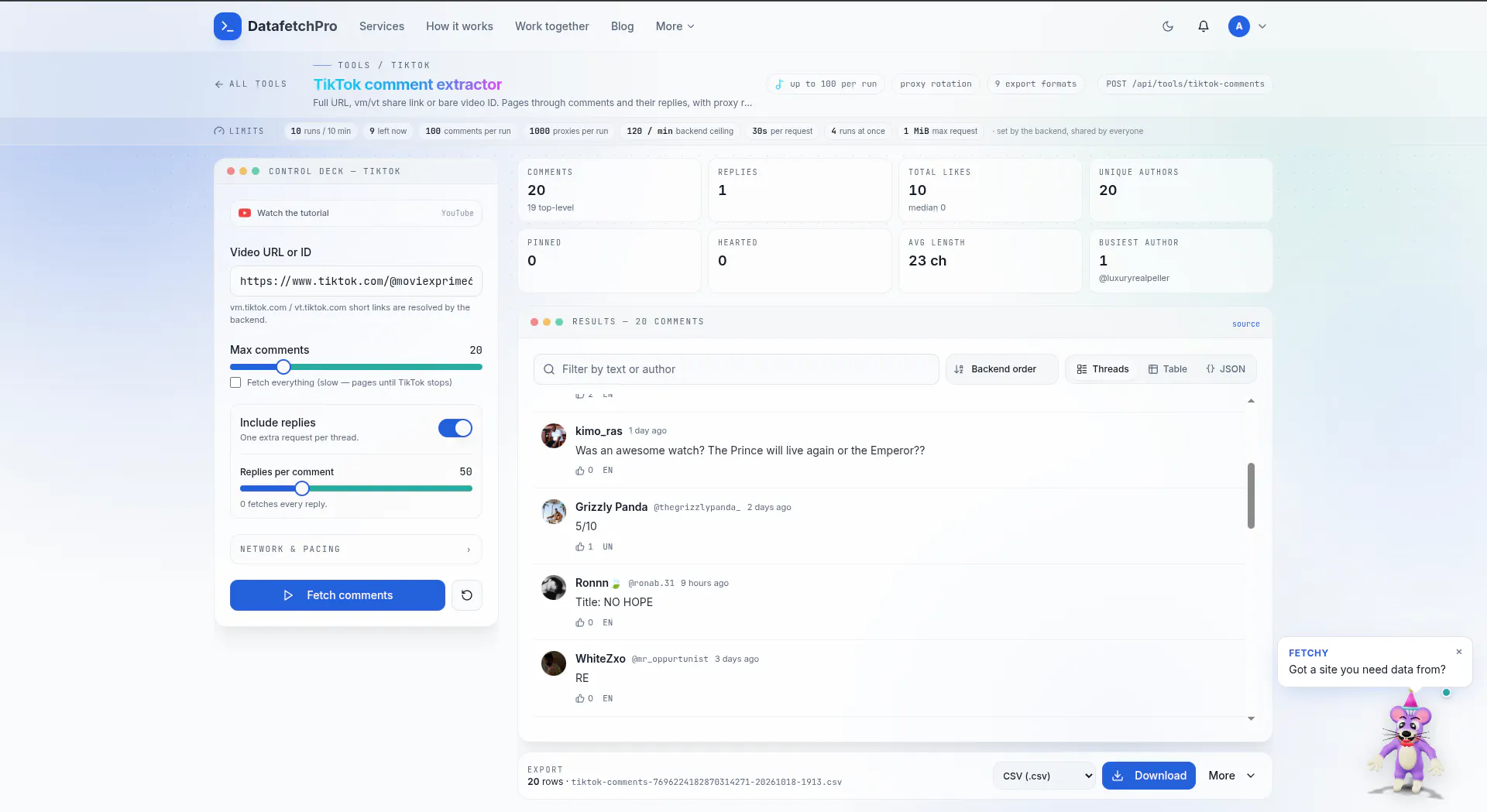Screen dimensions: 1487x812
Task: Click the Download button
Action: pos(1149,776)
